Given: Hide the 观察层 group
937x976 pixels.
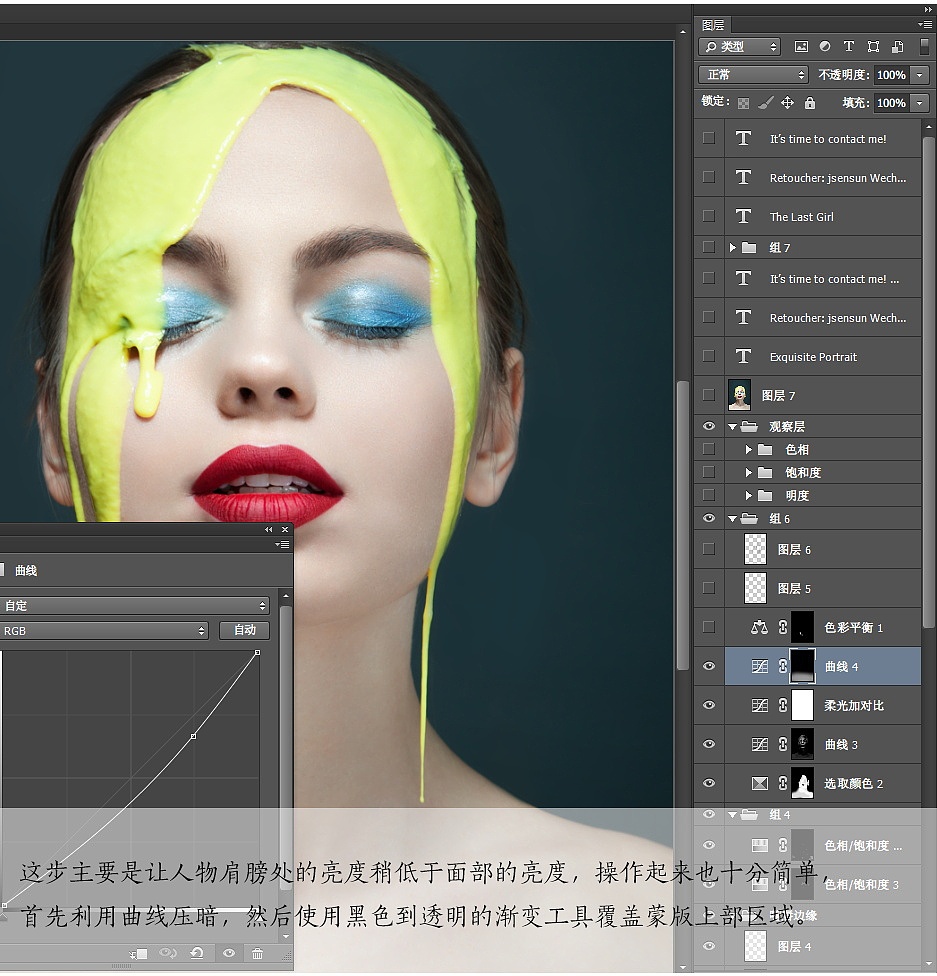Looking at the screenshot, I should pyautogui.click(x=709, y=426).
